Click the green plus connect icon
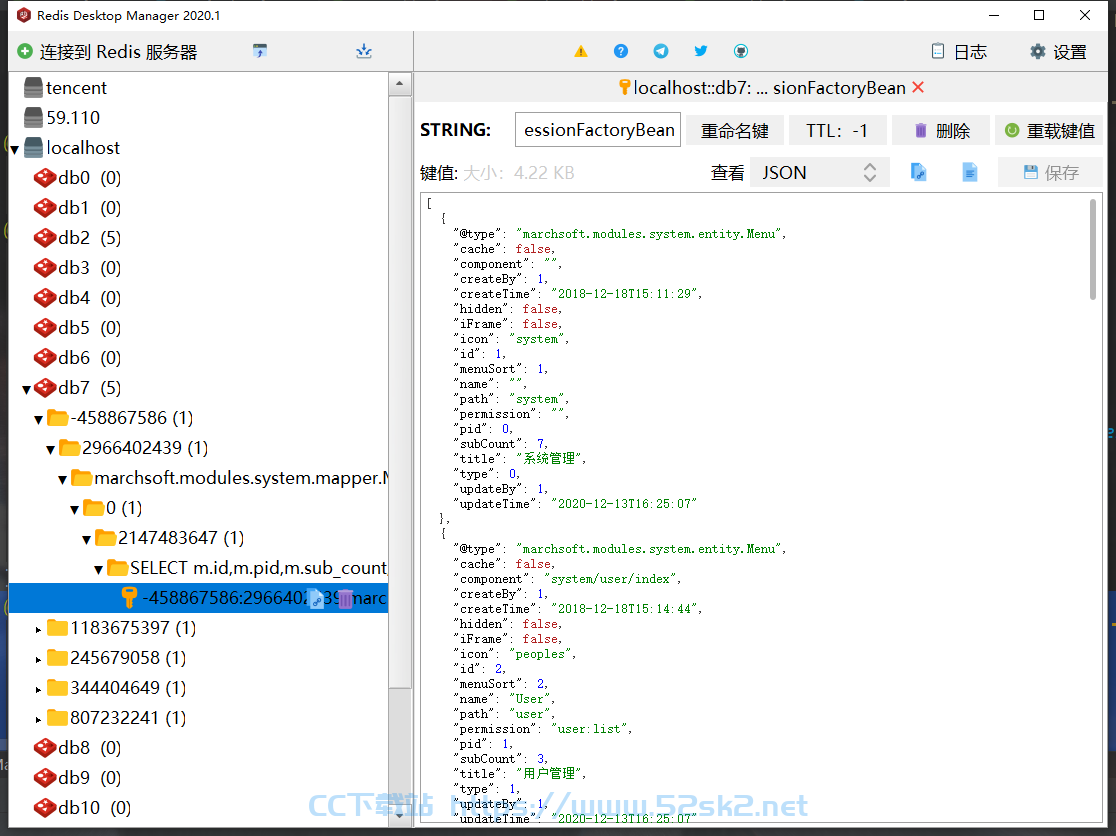Viewport: 1116px width, 836px height. coord(25,51)
